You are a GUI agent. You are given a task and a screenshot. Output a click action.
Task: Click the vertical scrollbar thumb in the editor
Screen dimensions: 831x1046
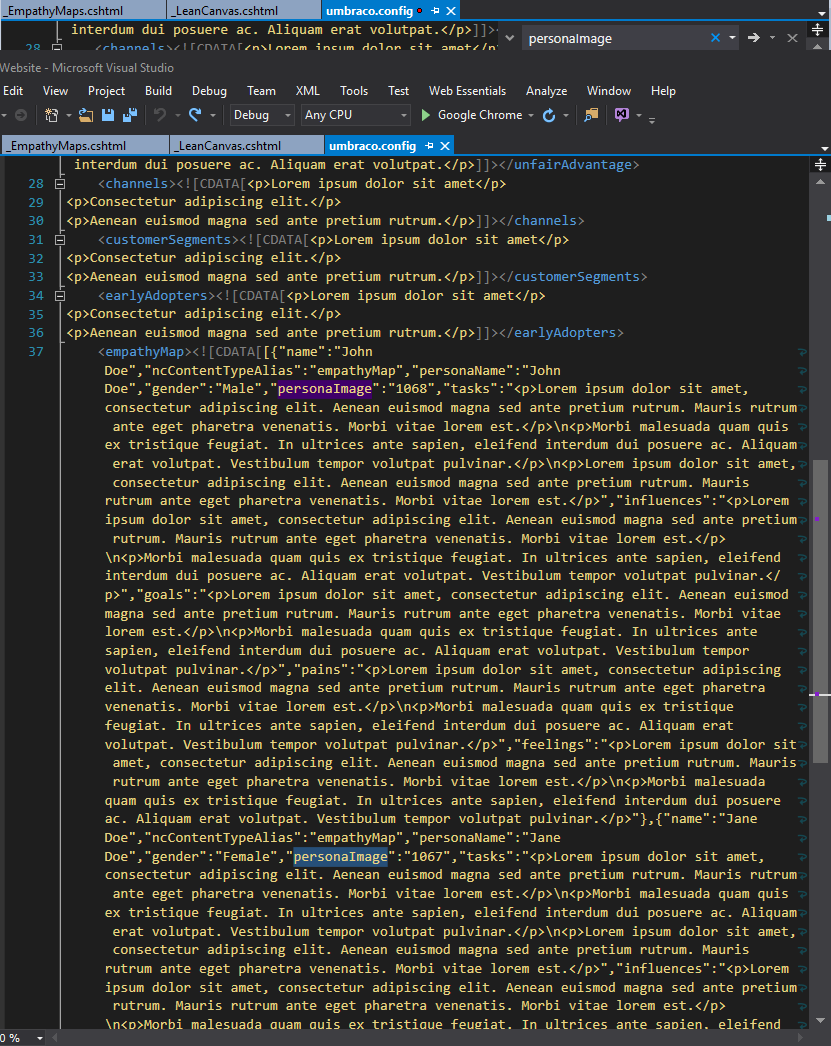(x=820, y=610)
